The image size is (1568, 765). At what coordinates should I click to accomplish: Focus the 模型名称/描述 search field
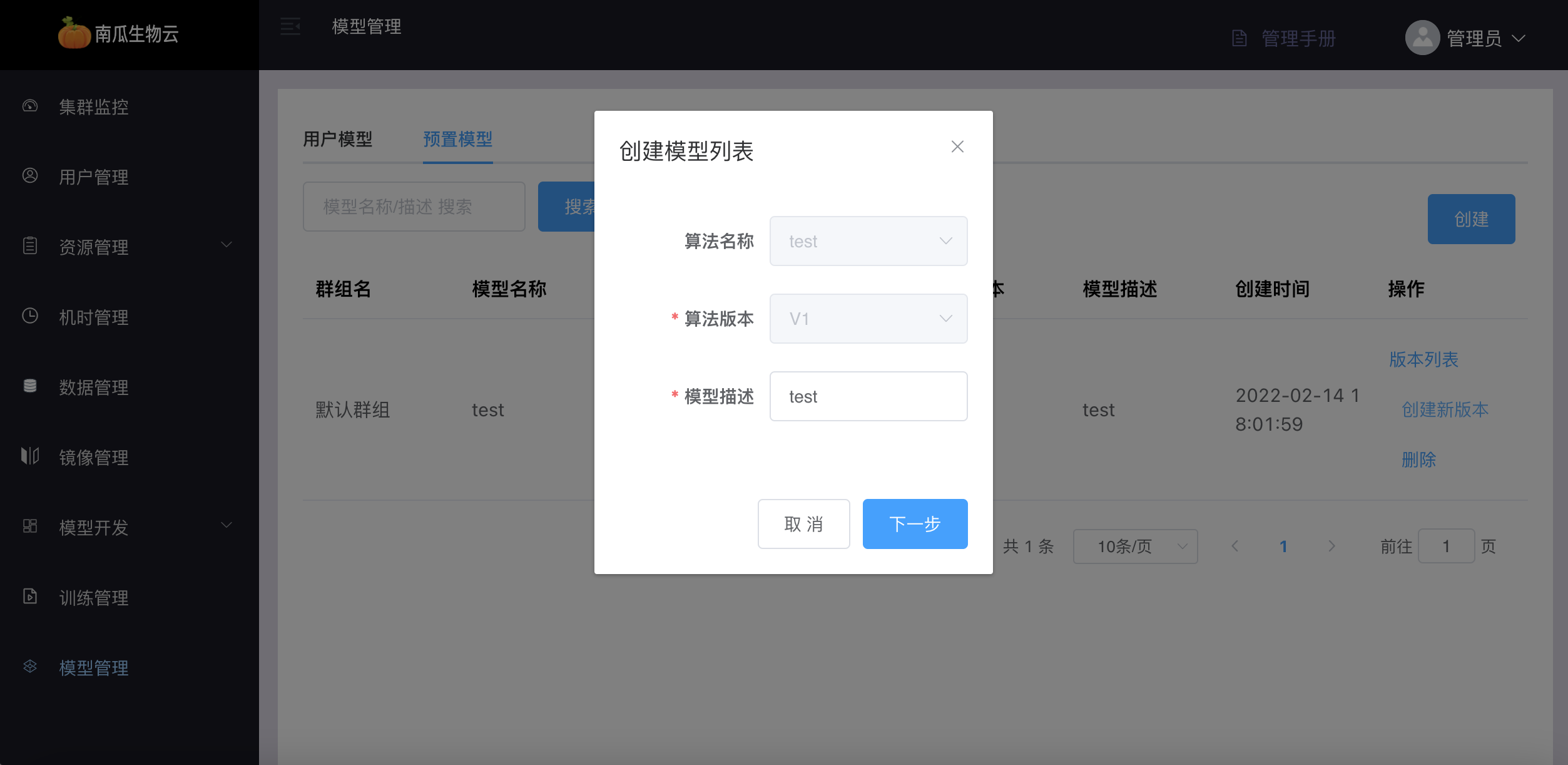point(414,207)
